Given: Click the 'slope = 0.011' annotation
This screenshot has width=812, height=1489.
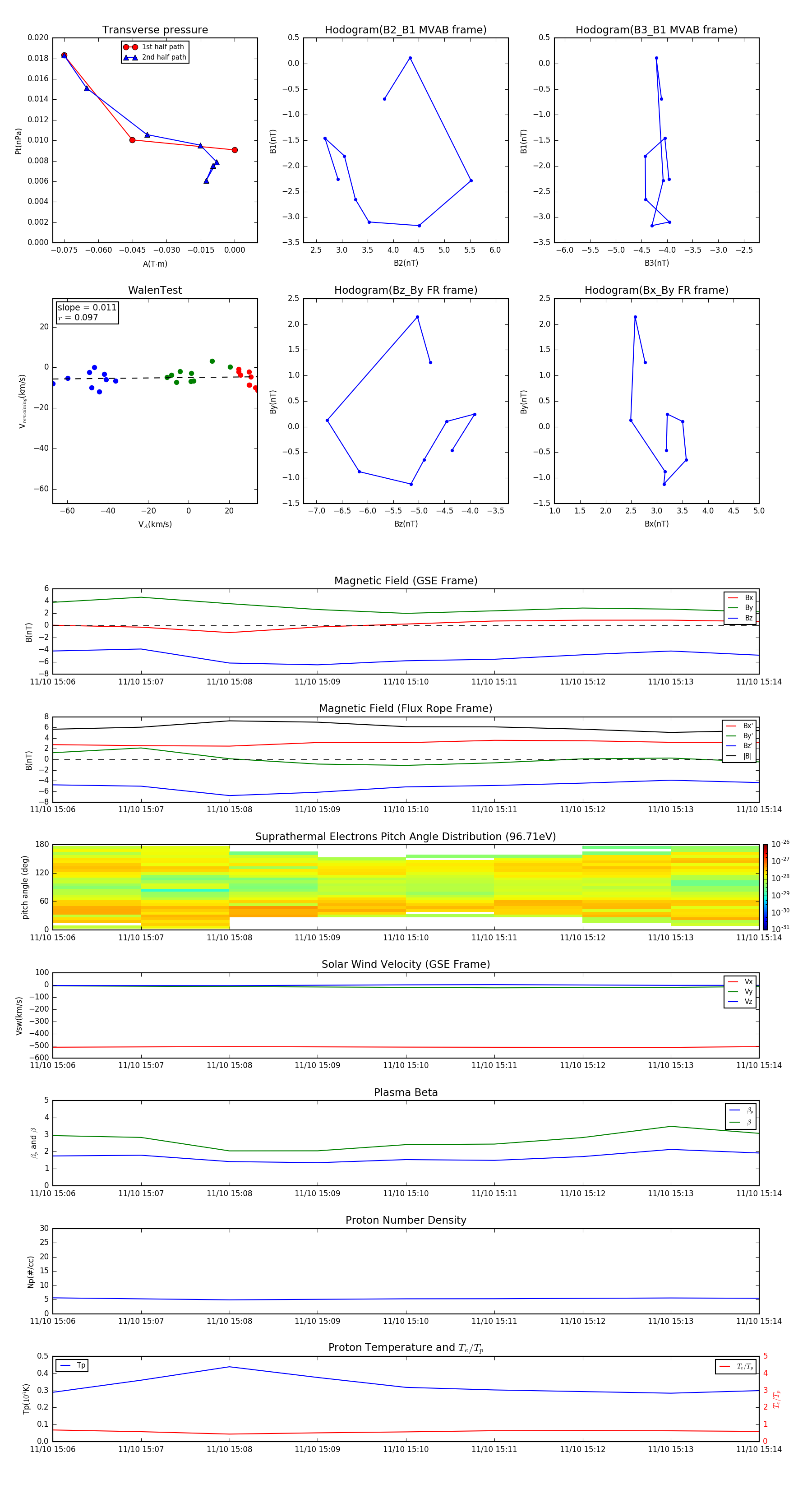Looking at the screenshot, I should [87, 308].
